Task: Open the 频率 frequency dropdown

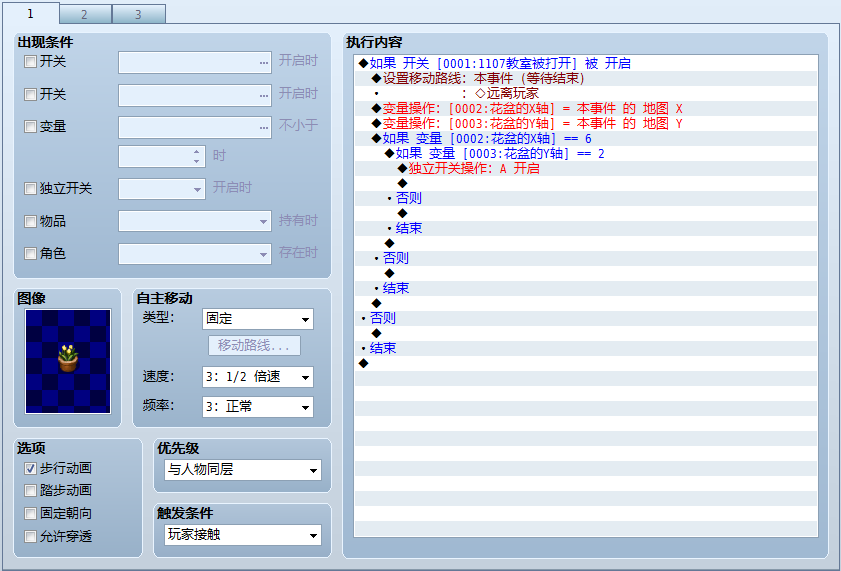Action: coord(258,407)
